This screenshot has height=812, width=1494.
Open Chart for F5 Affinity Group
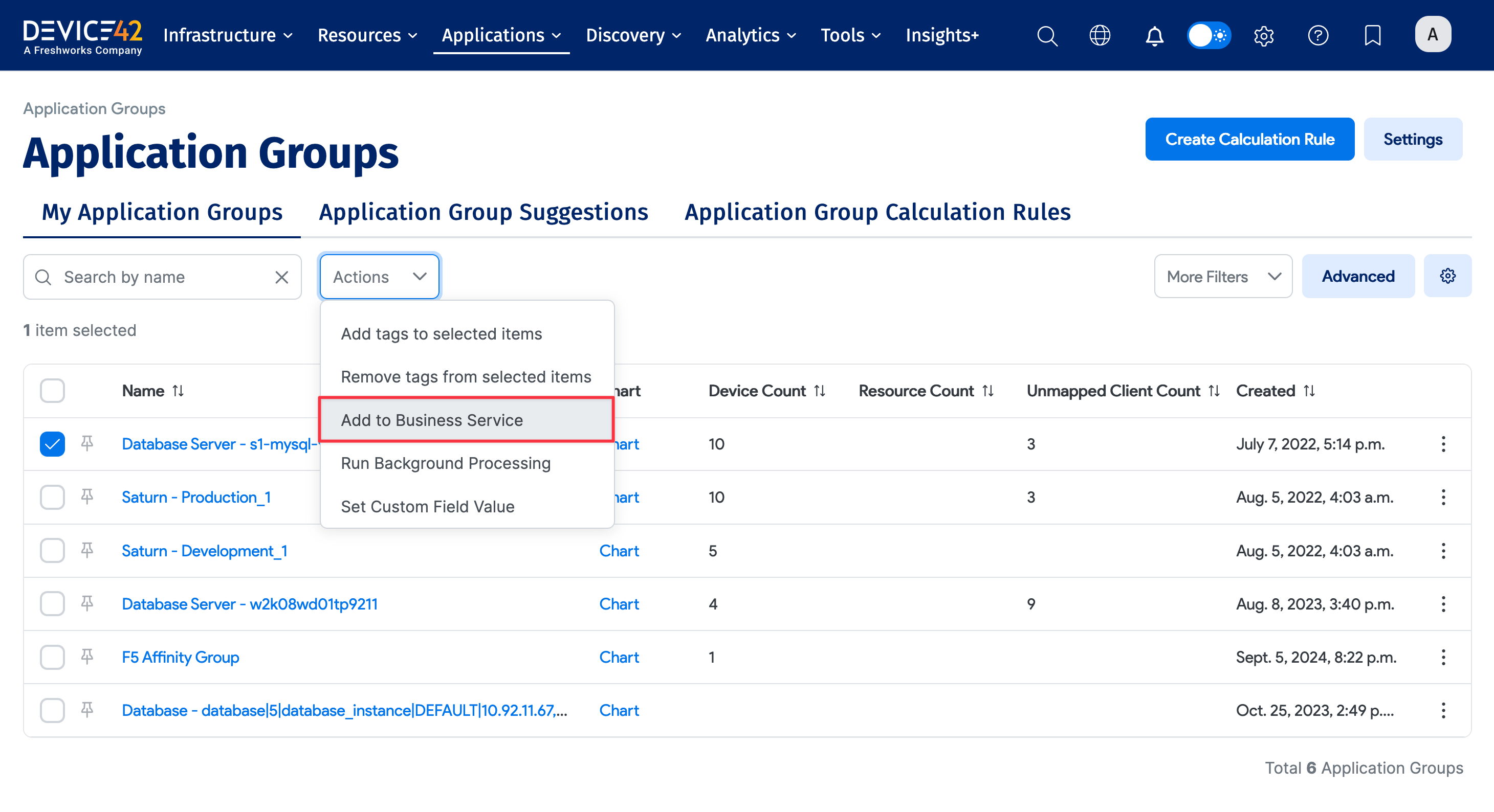[x=619, y=657]
